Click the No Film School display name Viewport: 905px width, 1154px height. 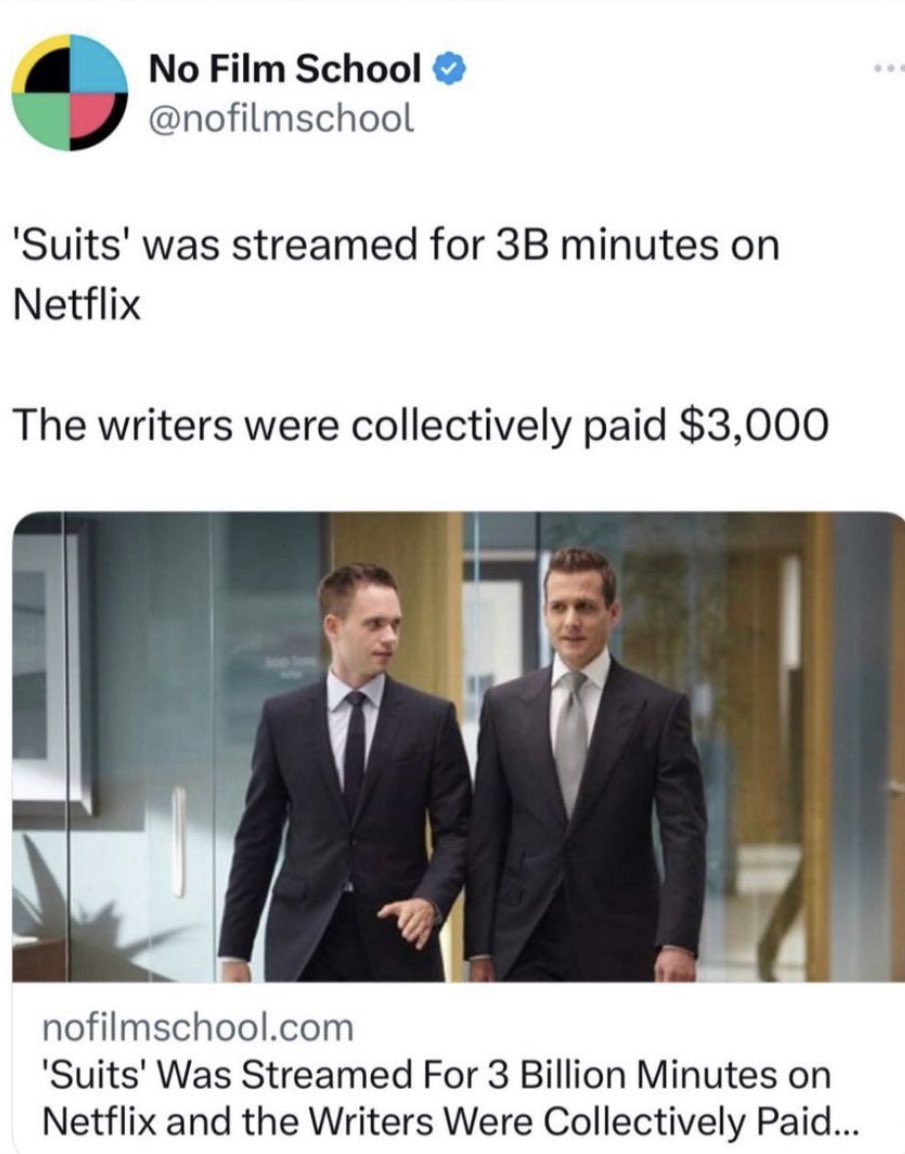(x=285, y=69)
